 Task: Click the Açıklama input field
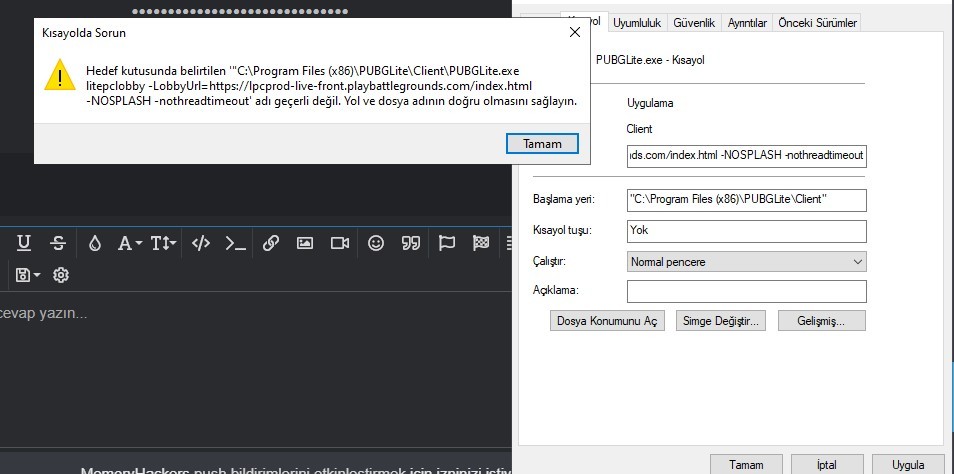(x=747, y=291)
